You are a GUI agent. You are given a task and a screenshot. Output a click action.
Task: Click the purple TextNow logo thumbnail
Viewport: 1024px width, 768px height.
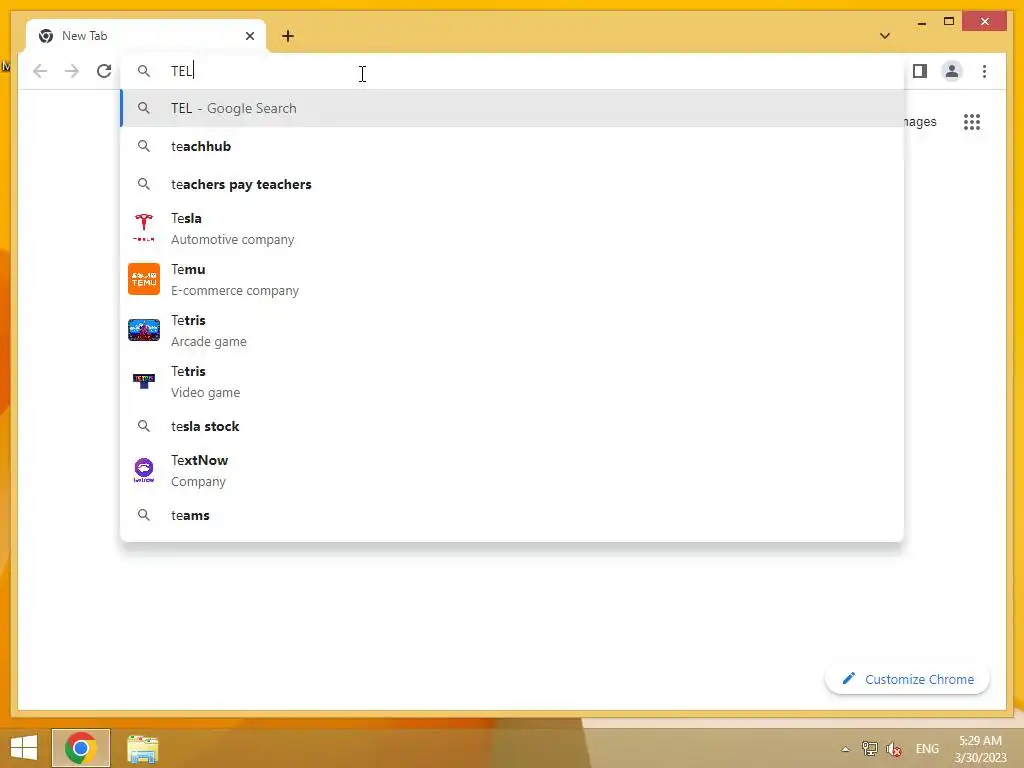tap(144, 470)
